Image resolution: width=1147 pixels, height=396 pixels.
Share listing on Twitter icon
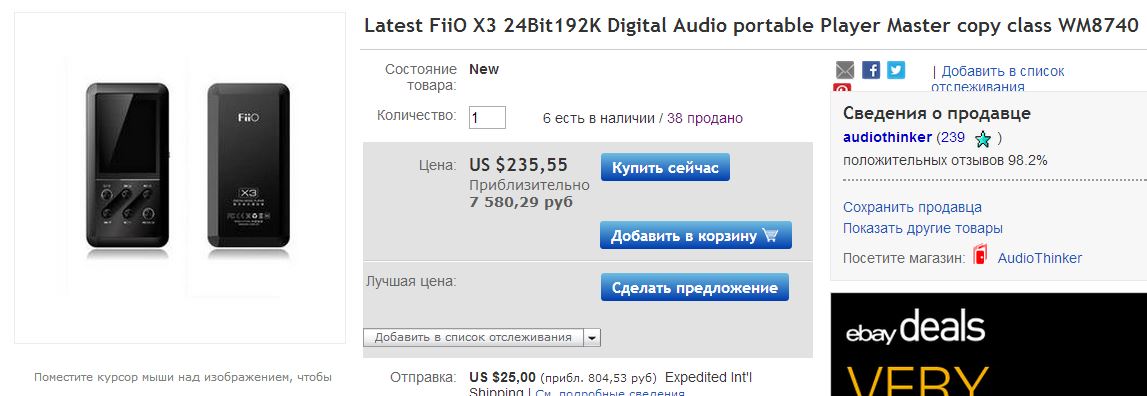pyautogui.click(x=896, y=70)
